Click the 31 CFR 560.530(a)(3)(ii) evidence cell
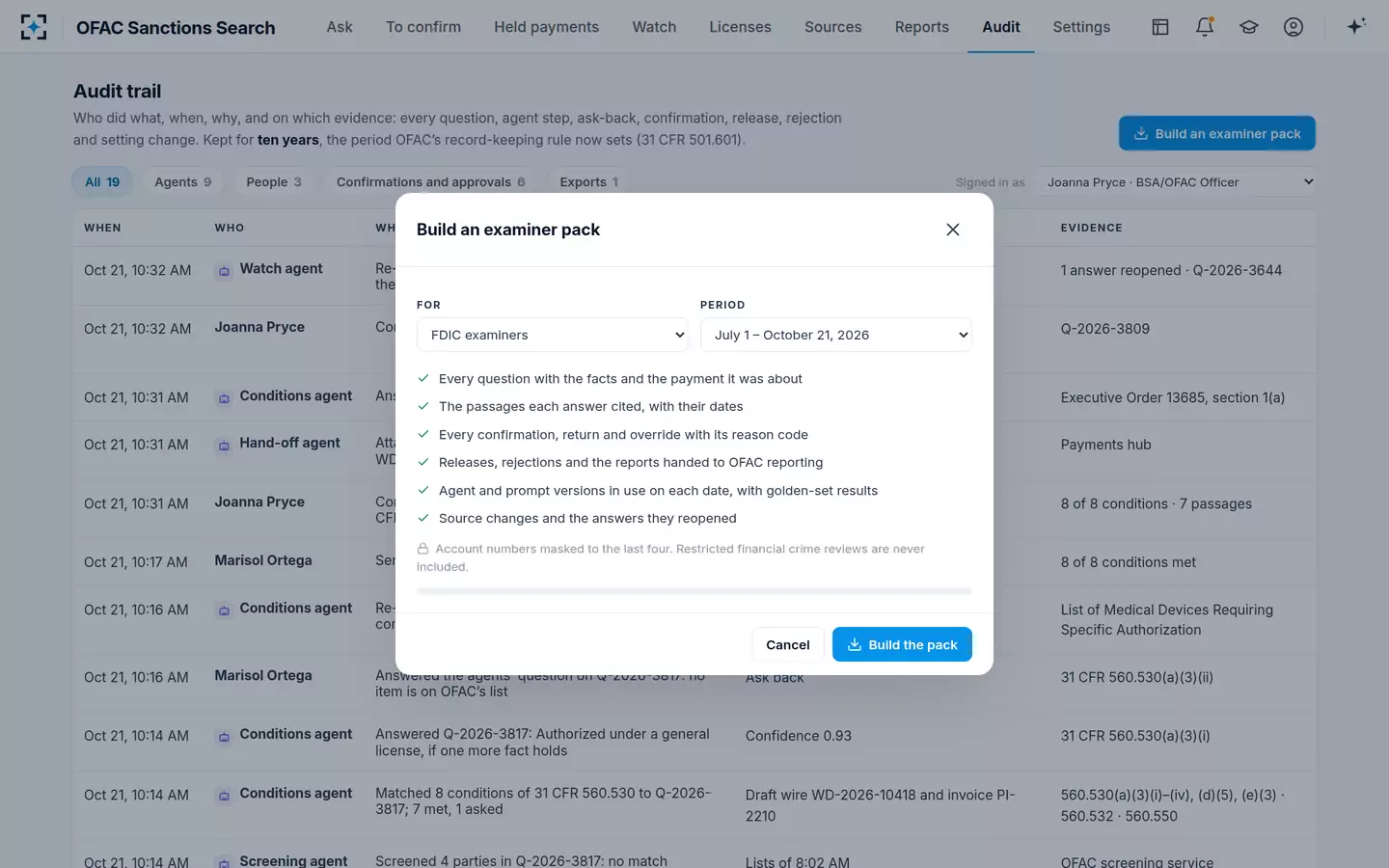This screenshot has height=868, width=1389. click(1137, 677)
